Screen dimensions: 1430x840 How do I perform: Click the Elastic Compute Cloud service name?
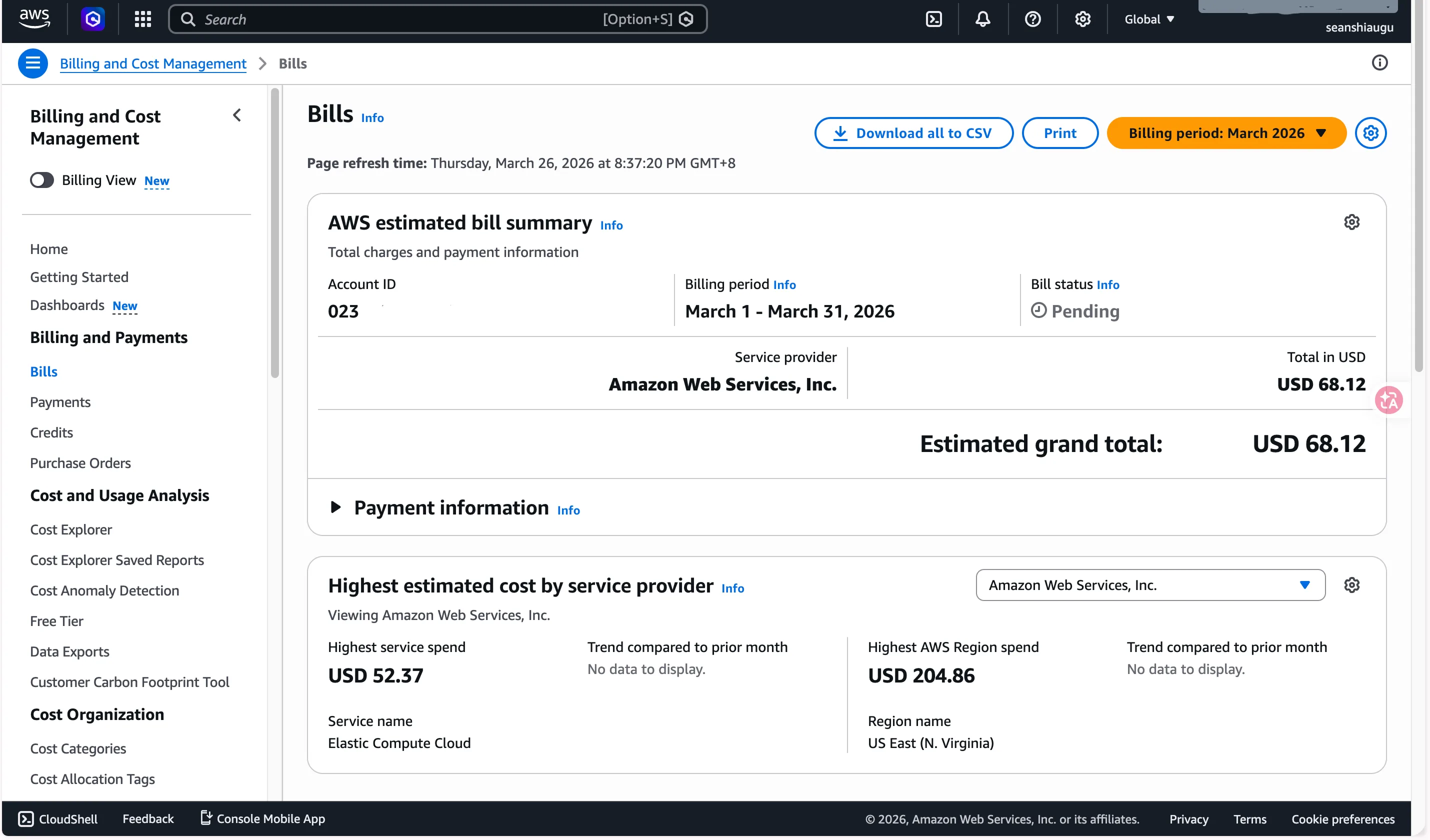(399, 743)
